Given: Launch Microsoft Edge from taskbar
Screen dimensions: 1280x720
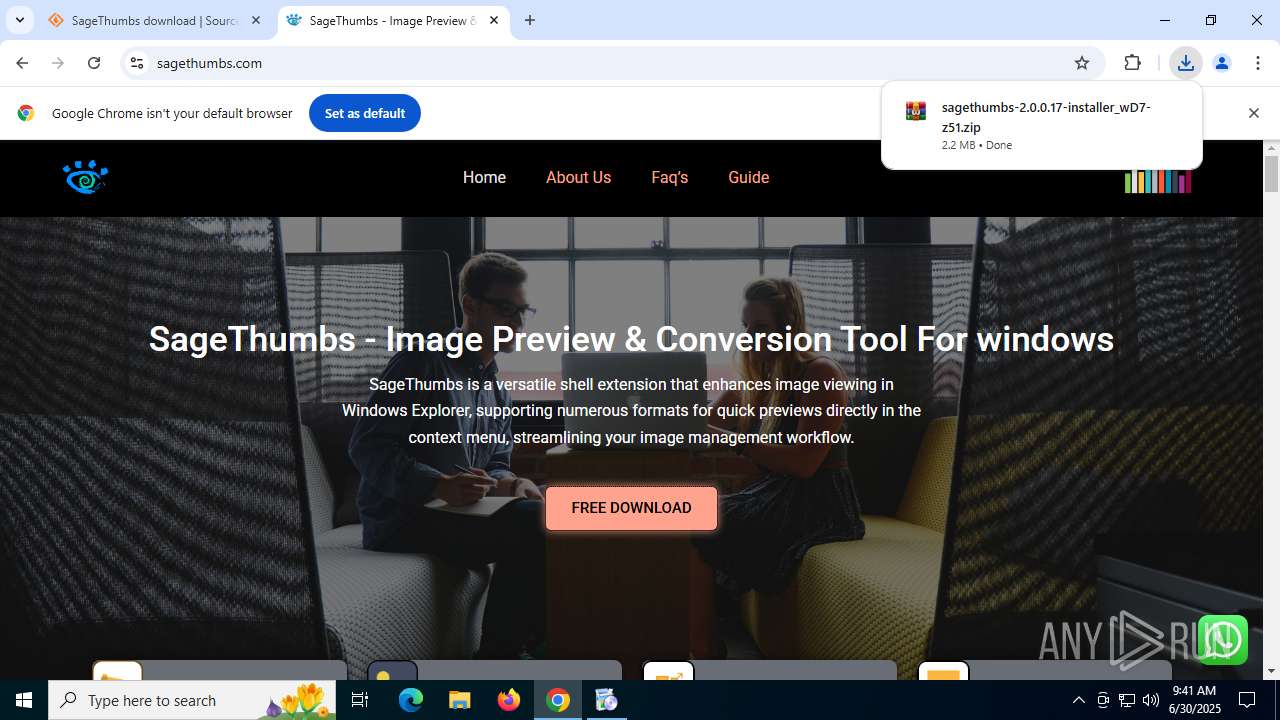Looking at the screenshot, I should pyautogui.click(x=411, y=700).
